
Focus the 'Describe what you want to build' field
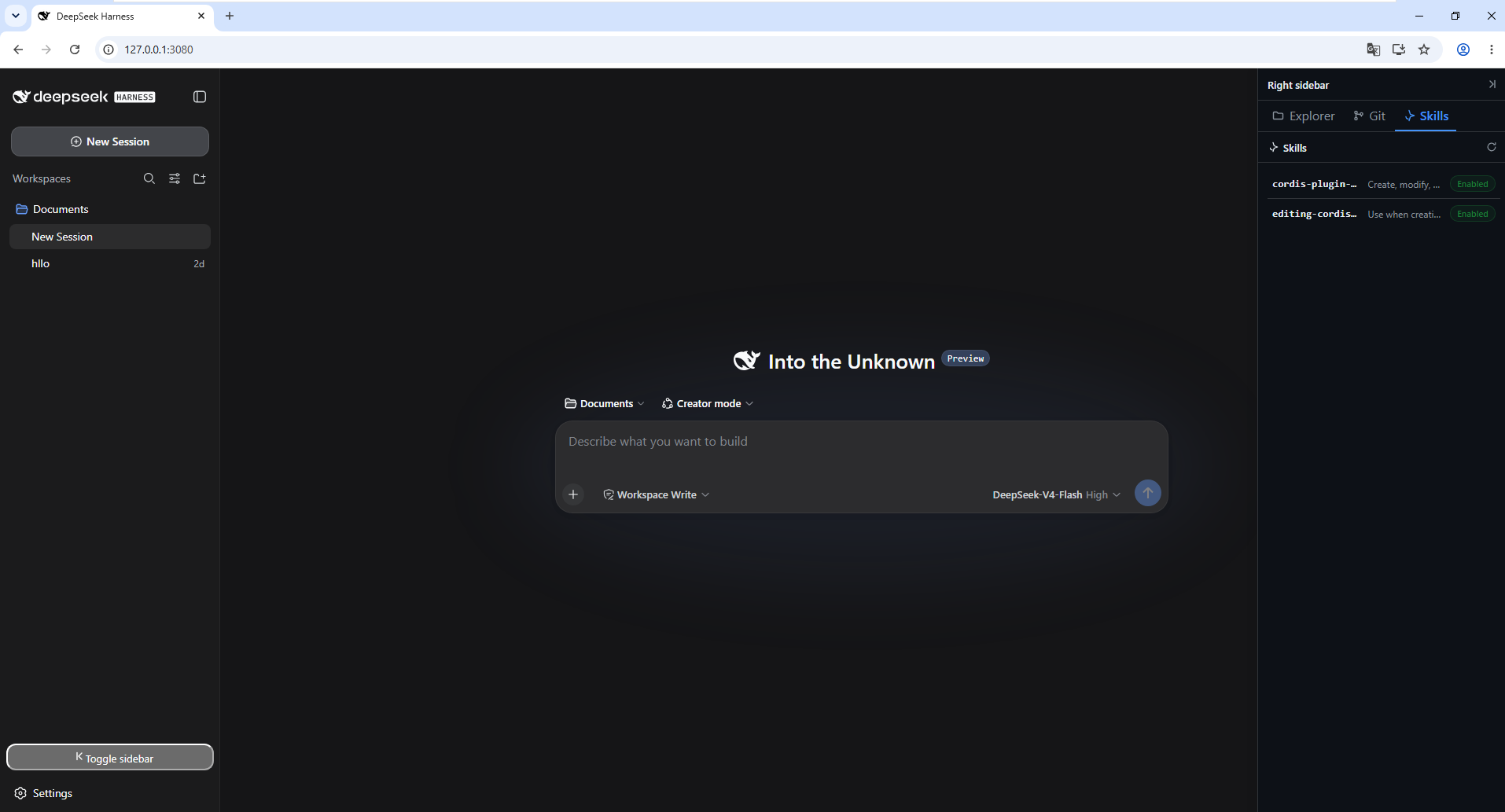click(x=861, y=442)
